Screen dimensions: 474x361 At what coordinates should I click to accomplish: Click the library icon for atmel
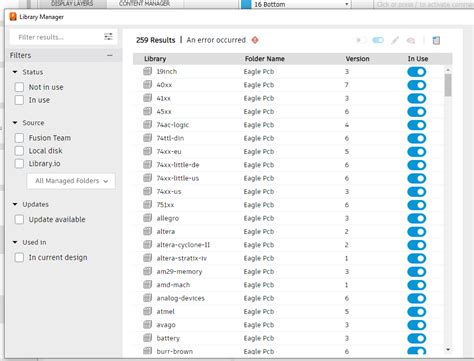(147, 311)
